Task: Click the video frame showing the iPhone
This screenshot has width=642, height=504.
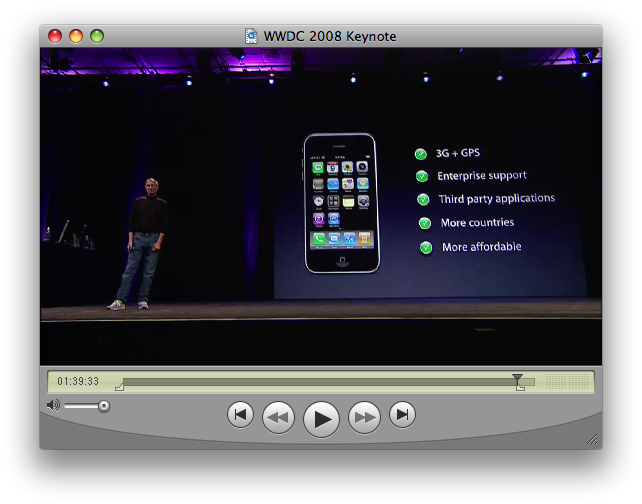Action: [x=321, y=206]
